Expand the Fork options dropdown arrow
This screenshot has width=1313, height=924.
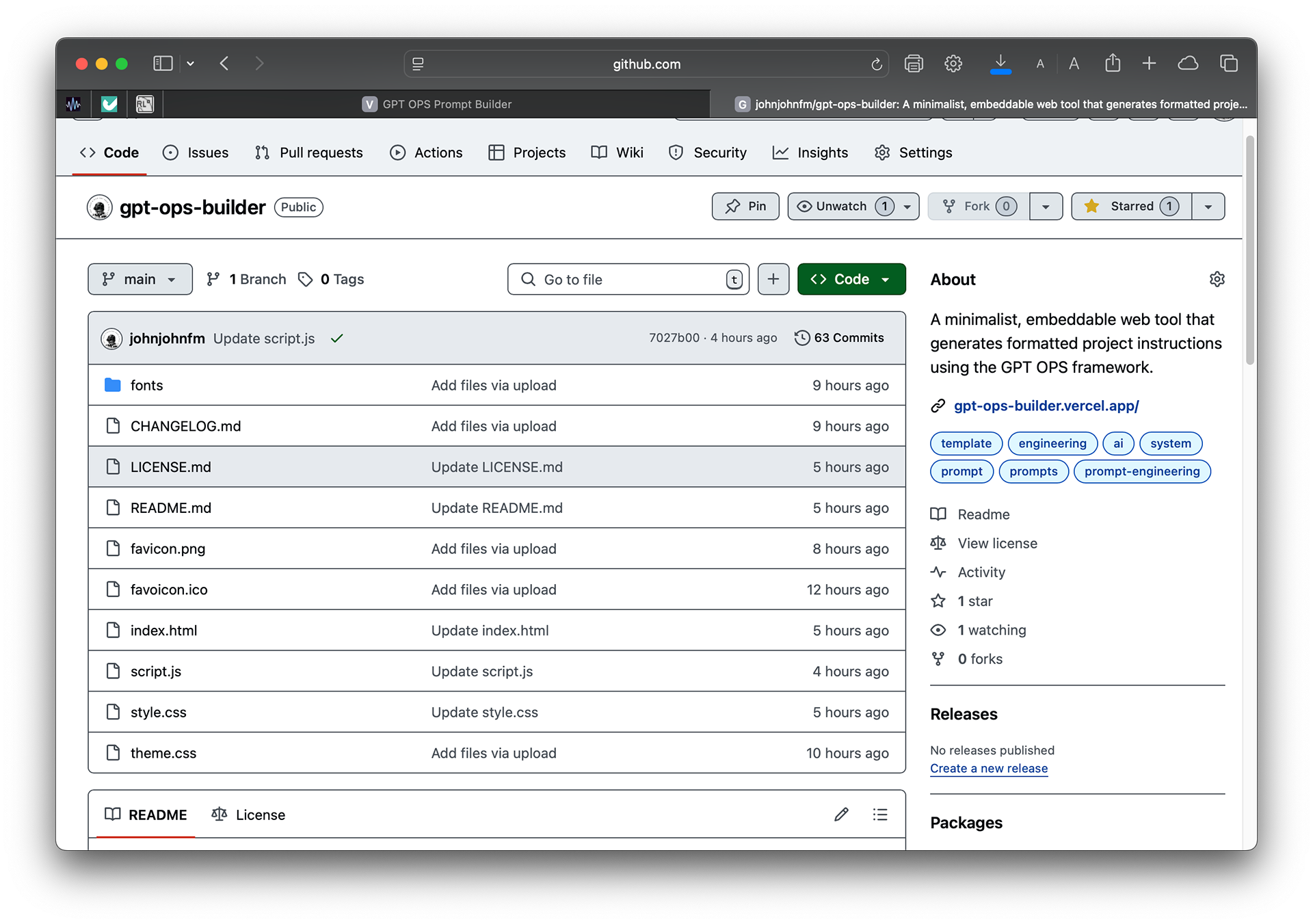[x=1046, y=206]
